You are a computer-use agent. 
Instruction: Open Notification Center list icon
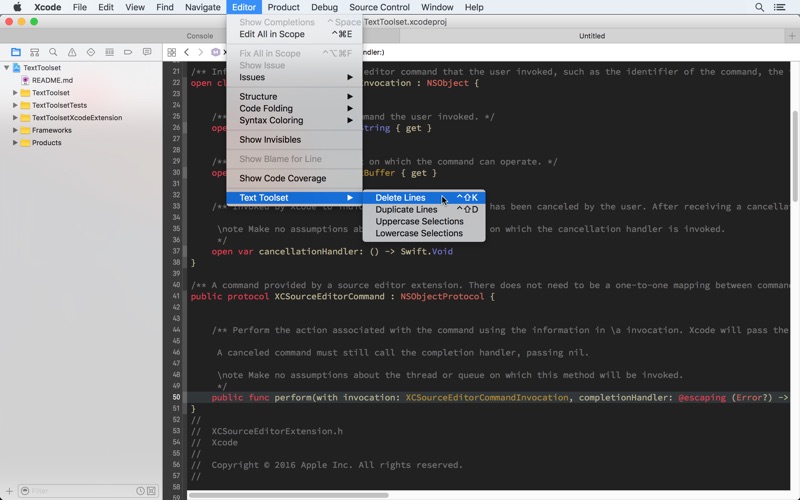pos(779,7)
